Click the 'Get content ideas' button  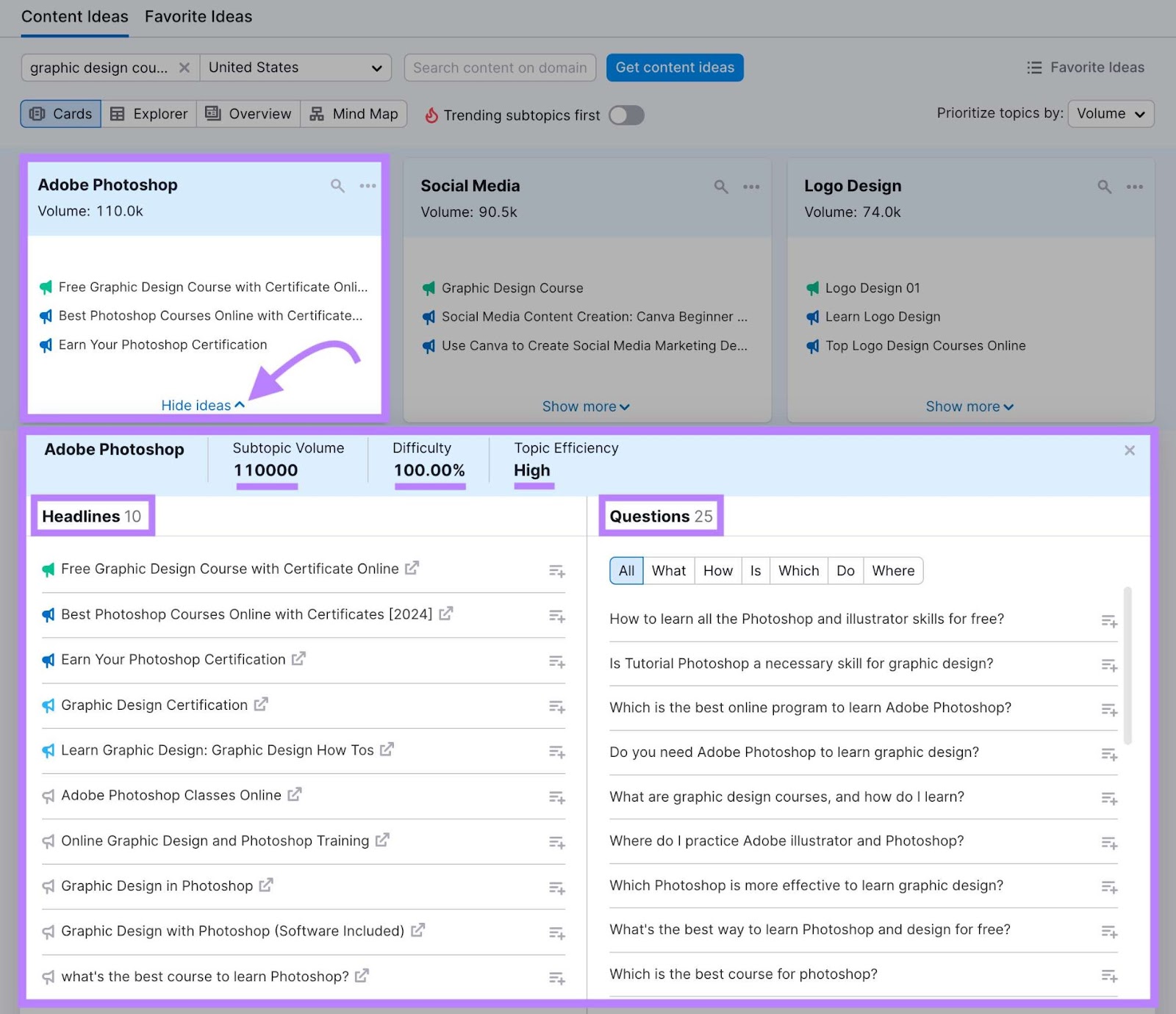click(x=675, y=68)
